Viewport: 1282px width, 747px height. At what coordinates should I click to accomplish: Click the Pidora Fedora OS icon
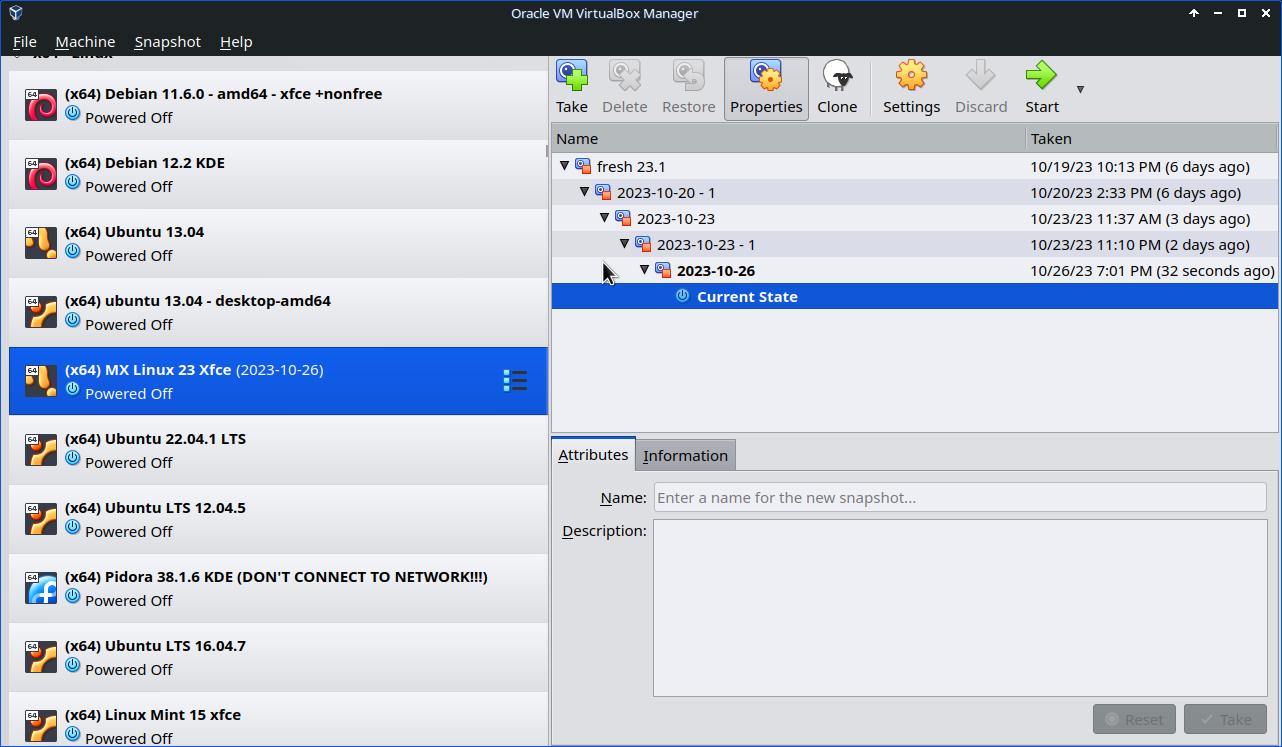[41, 588]
